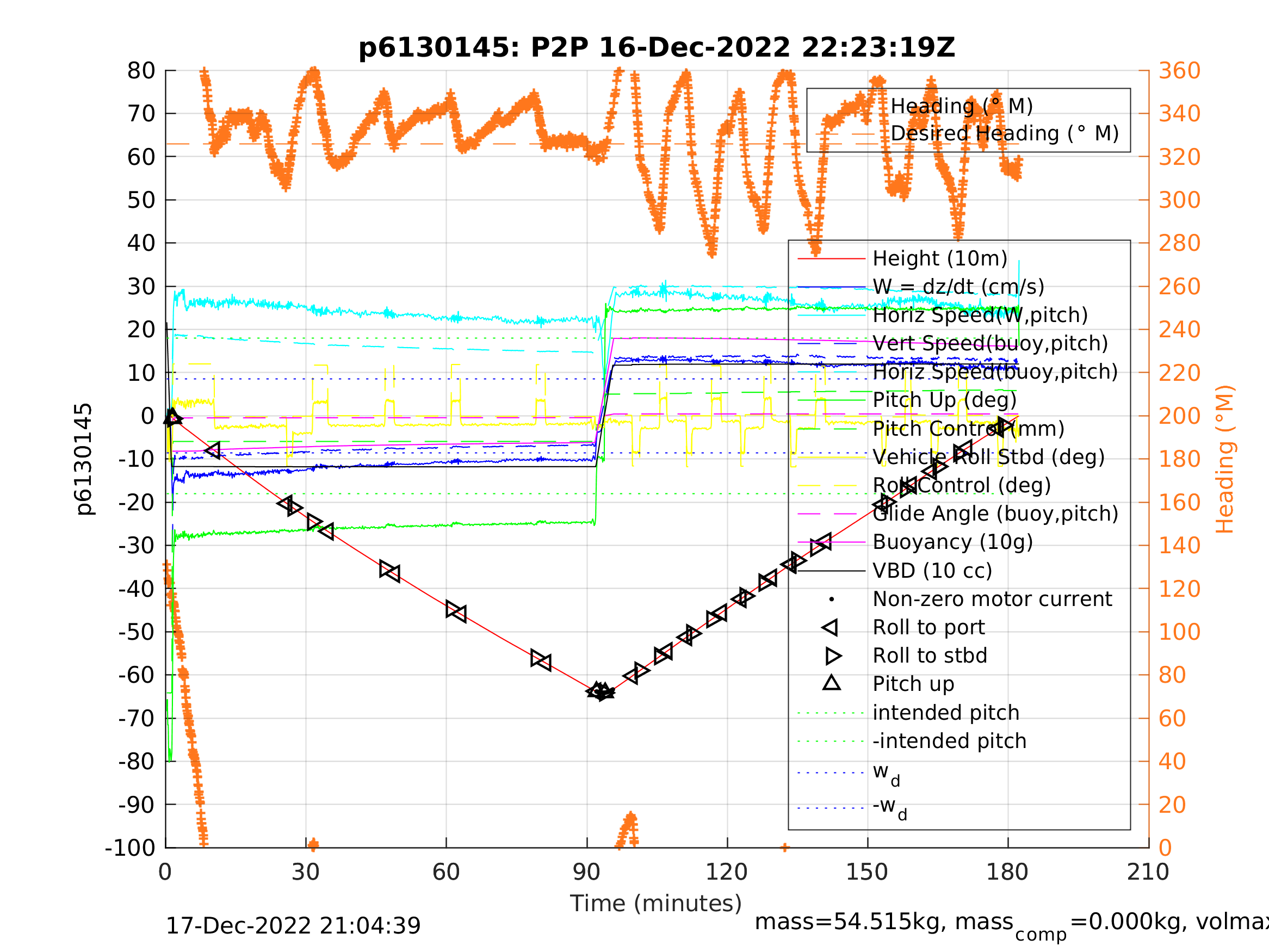Select the Heading (° M) legend label
1269x952 pixels.
coord(962,106)
